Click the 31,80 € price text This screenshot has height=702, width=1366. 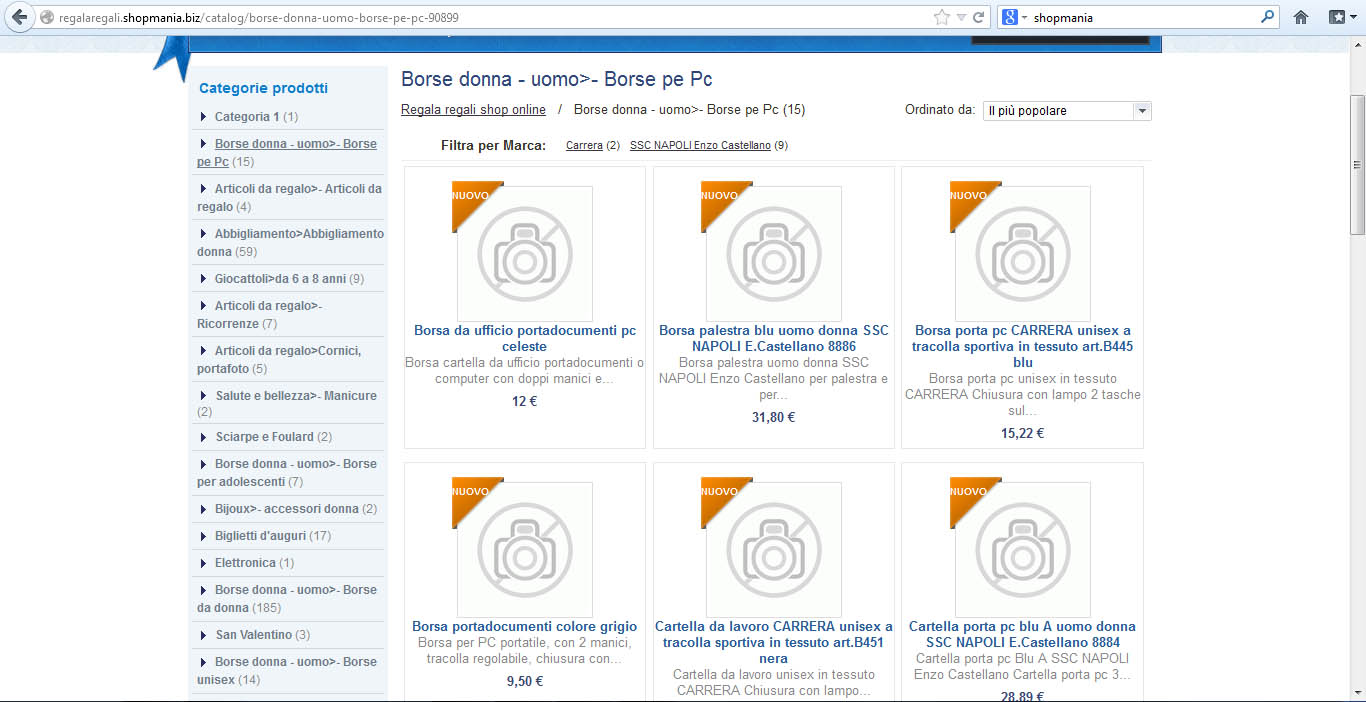[x=774, y=417]
